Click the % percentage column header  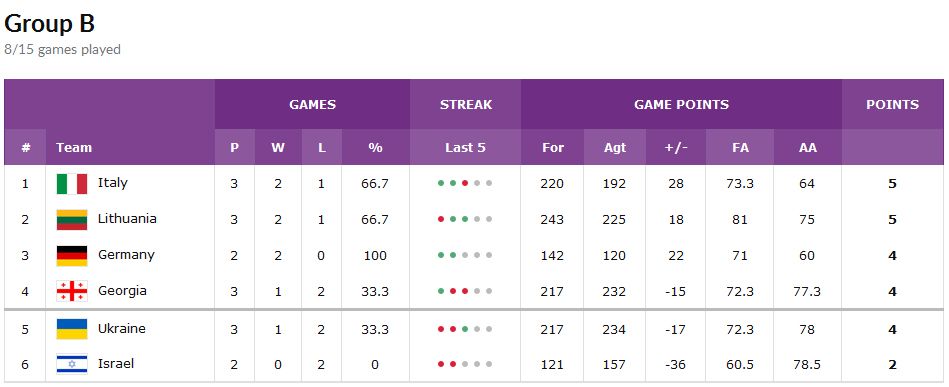pyautogui.click(x=375, y=147)
